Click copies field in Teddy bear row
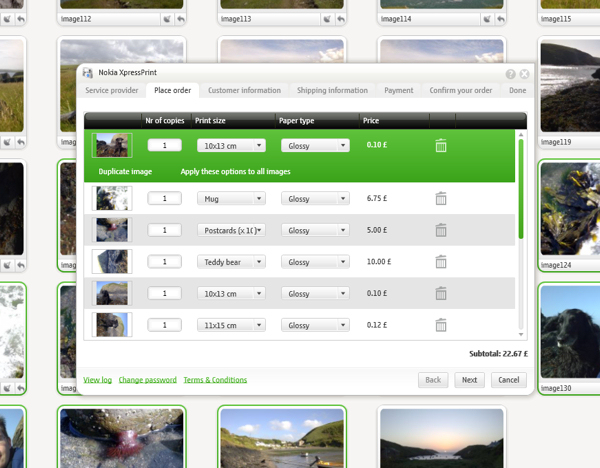 tap(165, 262)
